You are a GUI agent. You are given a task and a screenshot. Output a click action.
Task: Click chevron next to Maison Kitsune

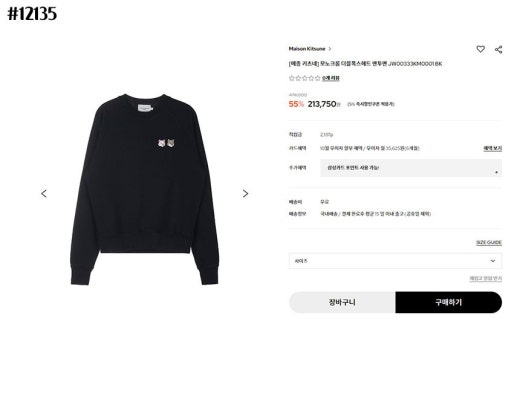(x=330, y=49)
